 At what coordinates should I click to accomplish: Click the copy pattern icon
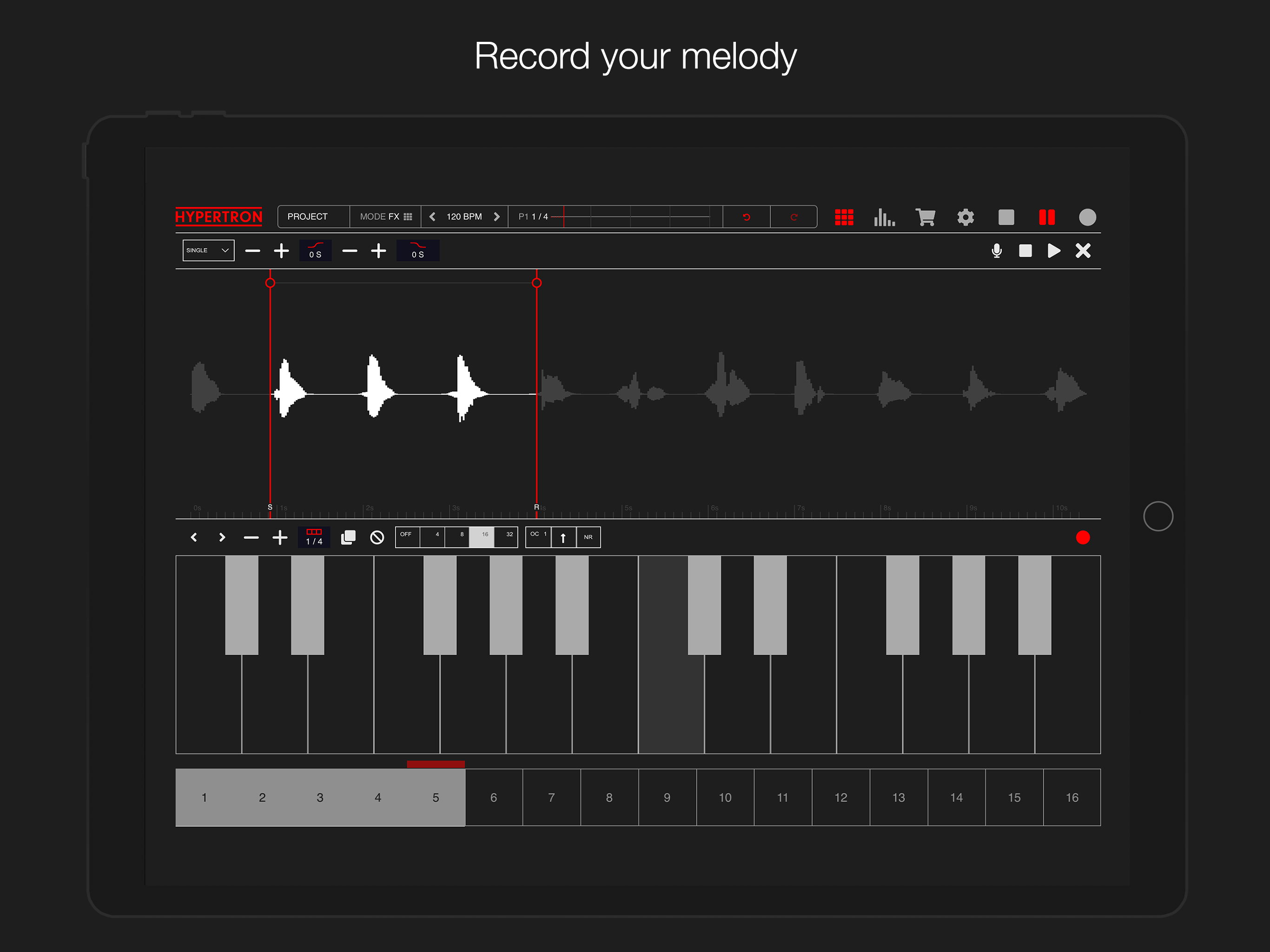click(x=348, y=537)
